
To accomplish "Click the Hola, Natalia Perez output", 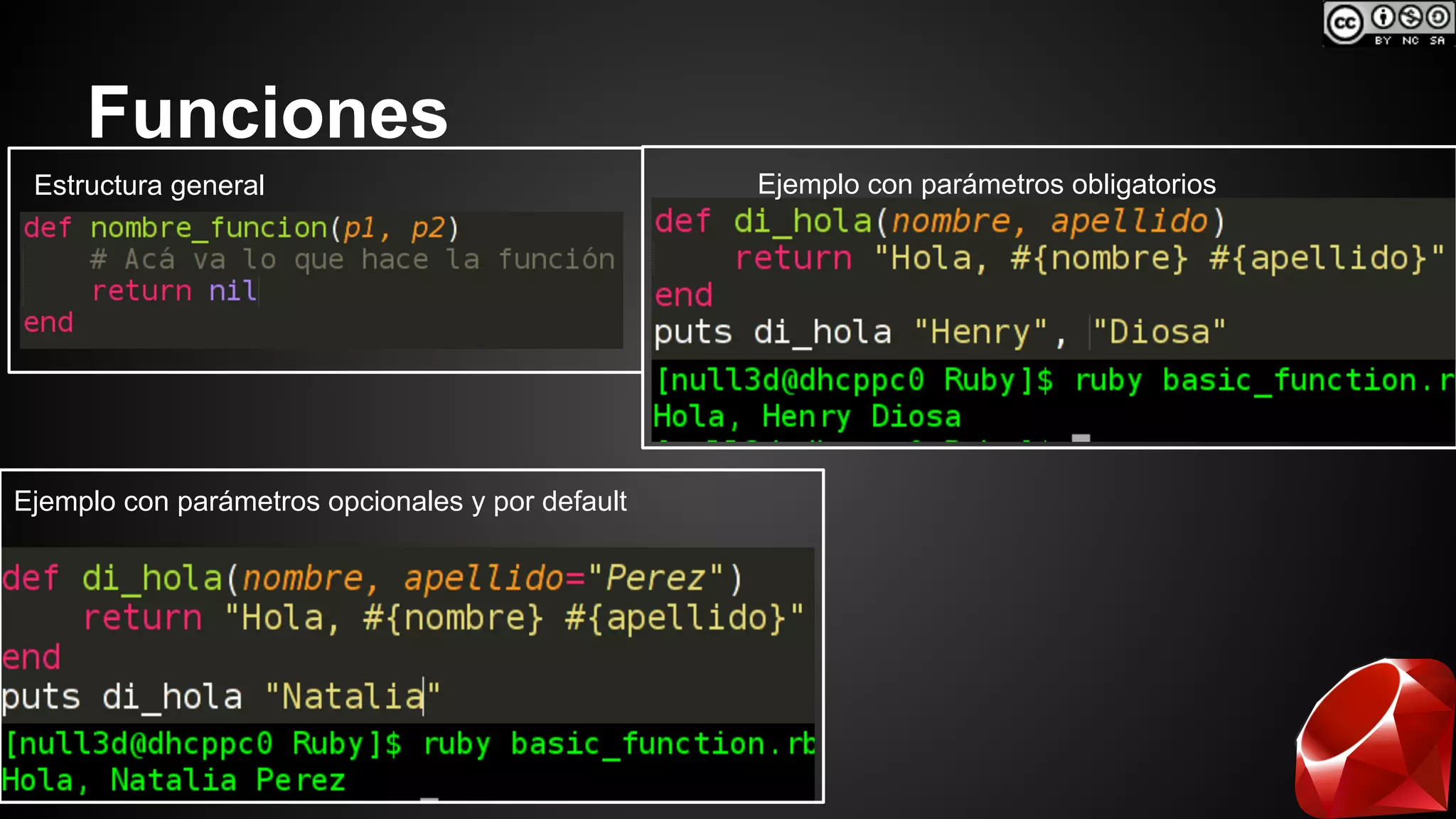I will pos(173,780).
